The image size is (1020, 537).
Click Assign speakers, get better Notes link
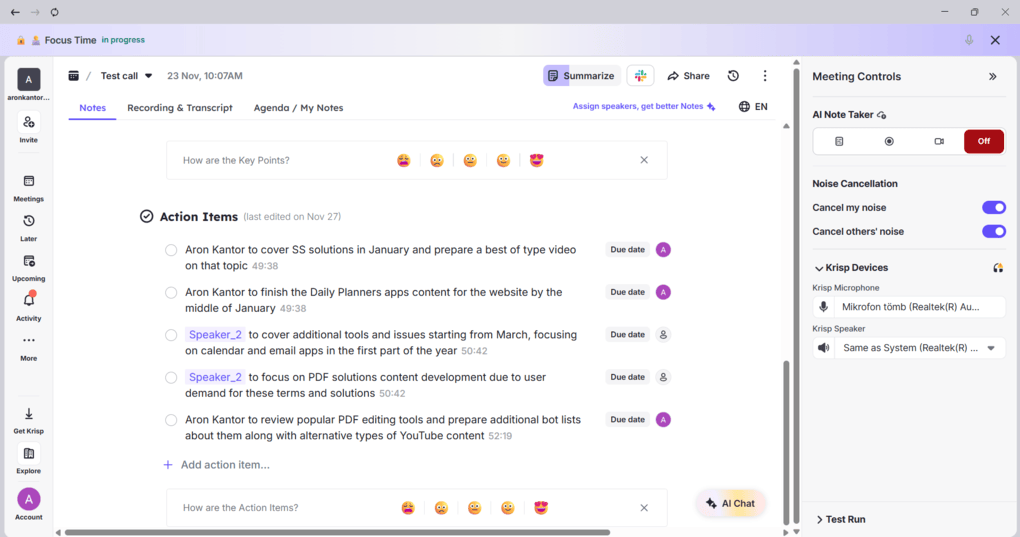643,107
